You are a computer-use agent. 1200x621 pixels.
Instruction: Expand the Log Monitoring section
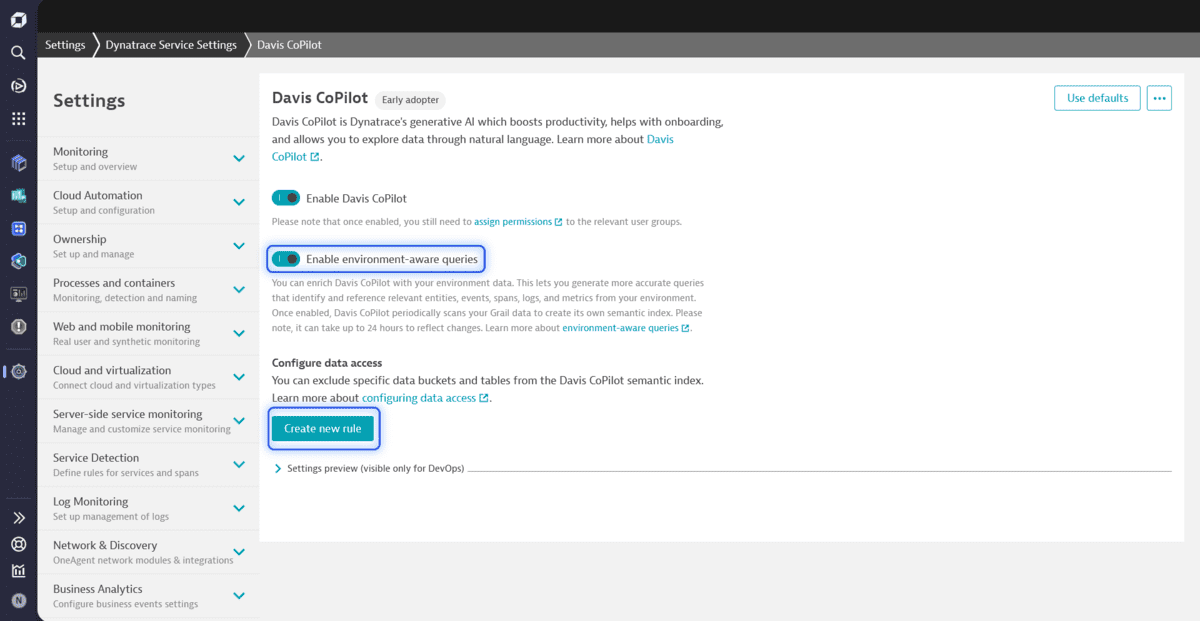pyautogui.click(x=148, y=508)
